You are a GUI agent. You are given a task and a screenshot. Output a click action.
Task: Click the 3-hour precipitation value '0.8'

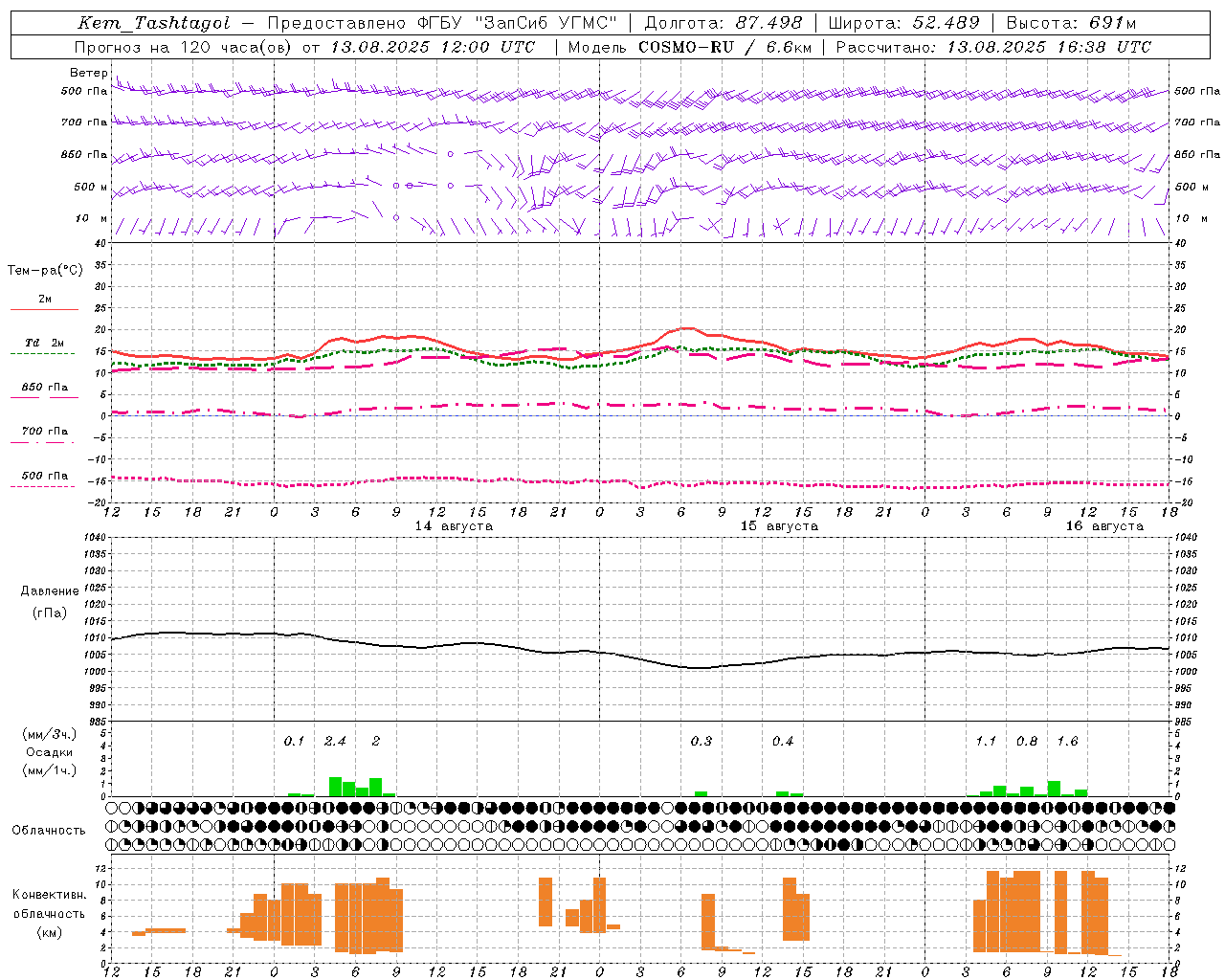point(1027,742)
